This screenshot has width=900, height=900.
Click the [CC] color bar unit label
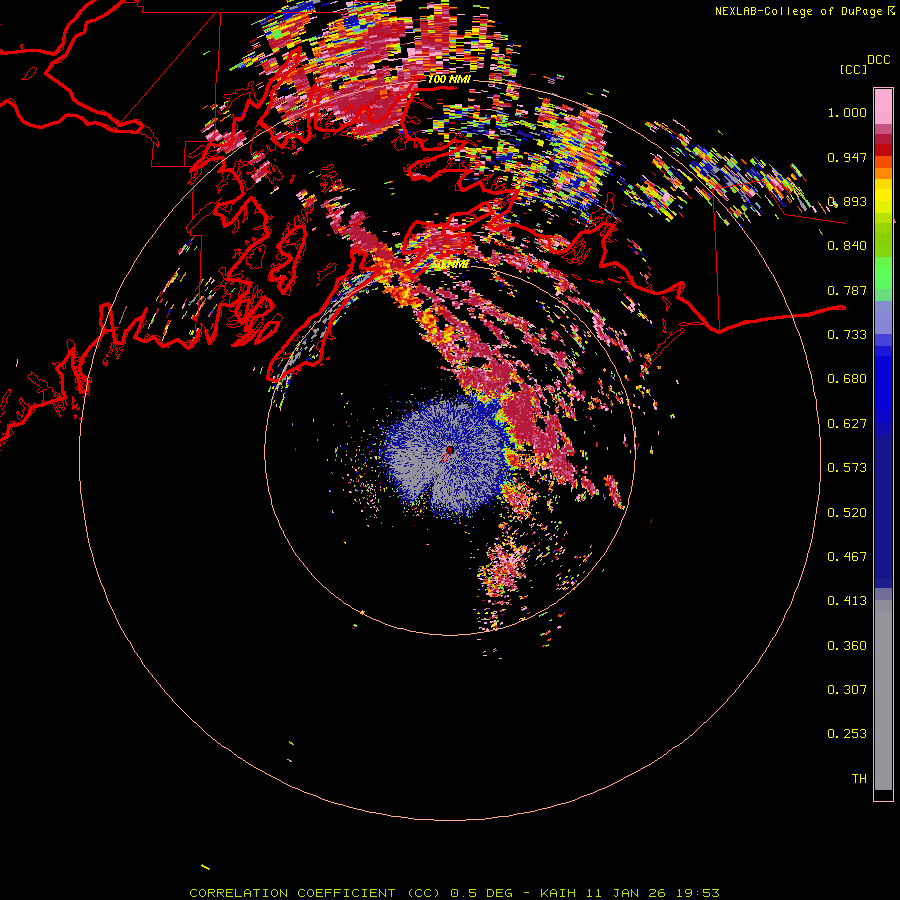click(x=853, y=69)
